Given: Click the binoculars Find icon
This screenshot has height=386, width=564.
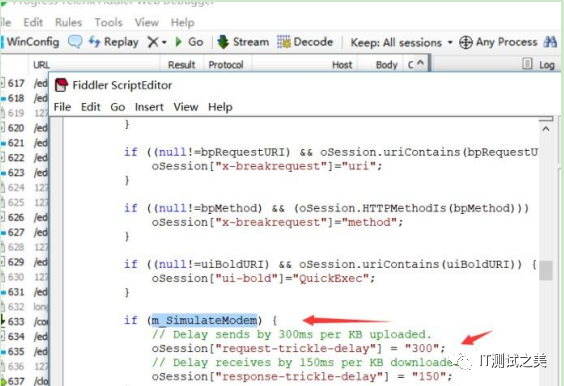Looking at the screenshot, I should pyautogui.click(x=550, y=42).
